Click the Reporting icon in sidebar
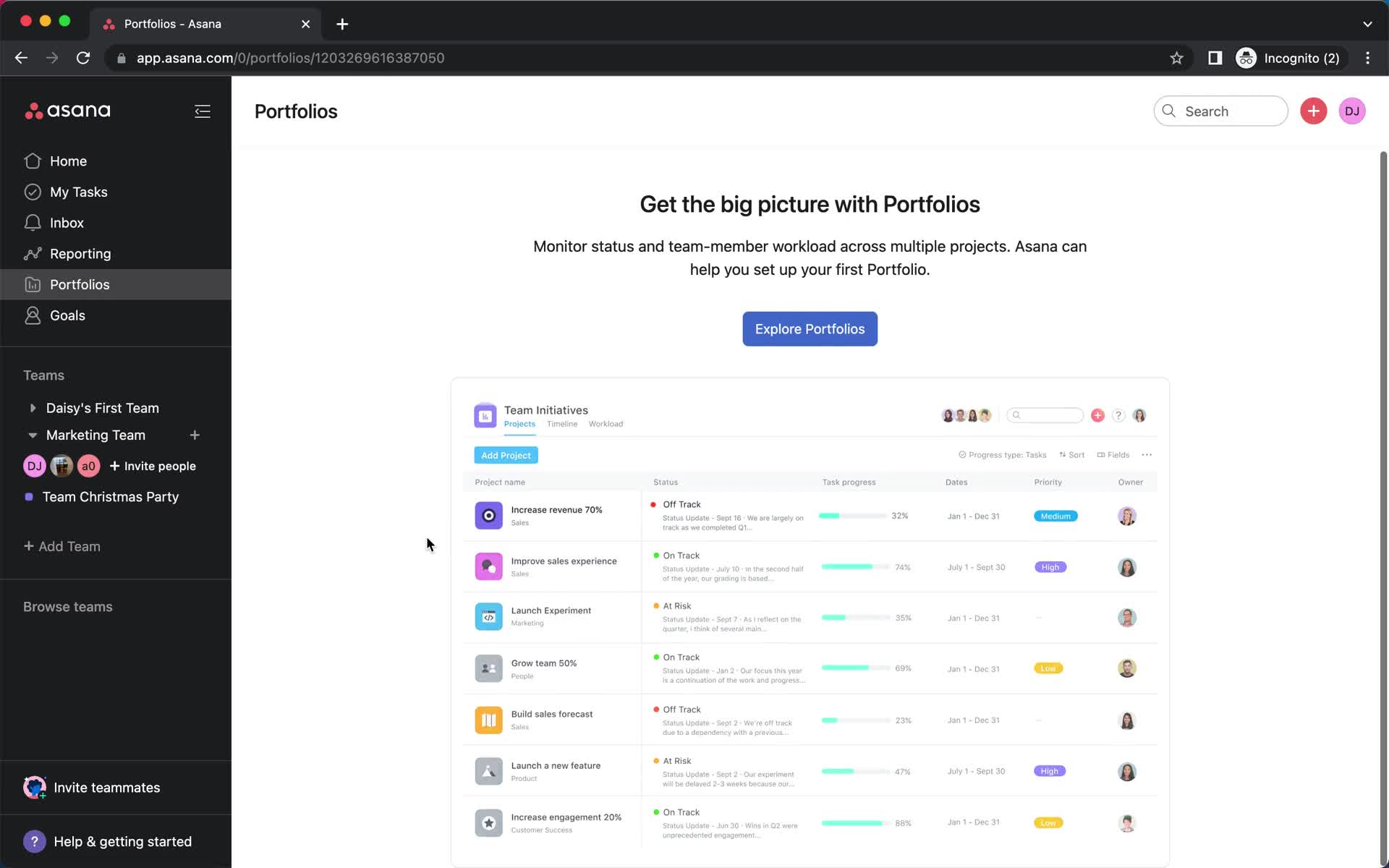 [33, 253]
